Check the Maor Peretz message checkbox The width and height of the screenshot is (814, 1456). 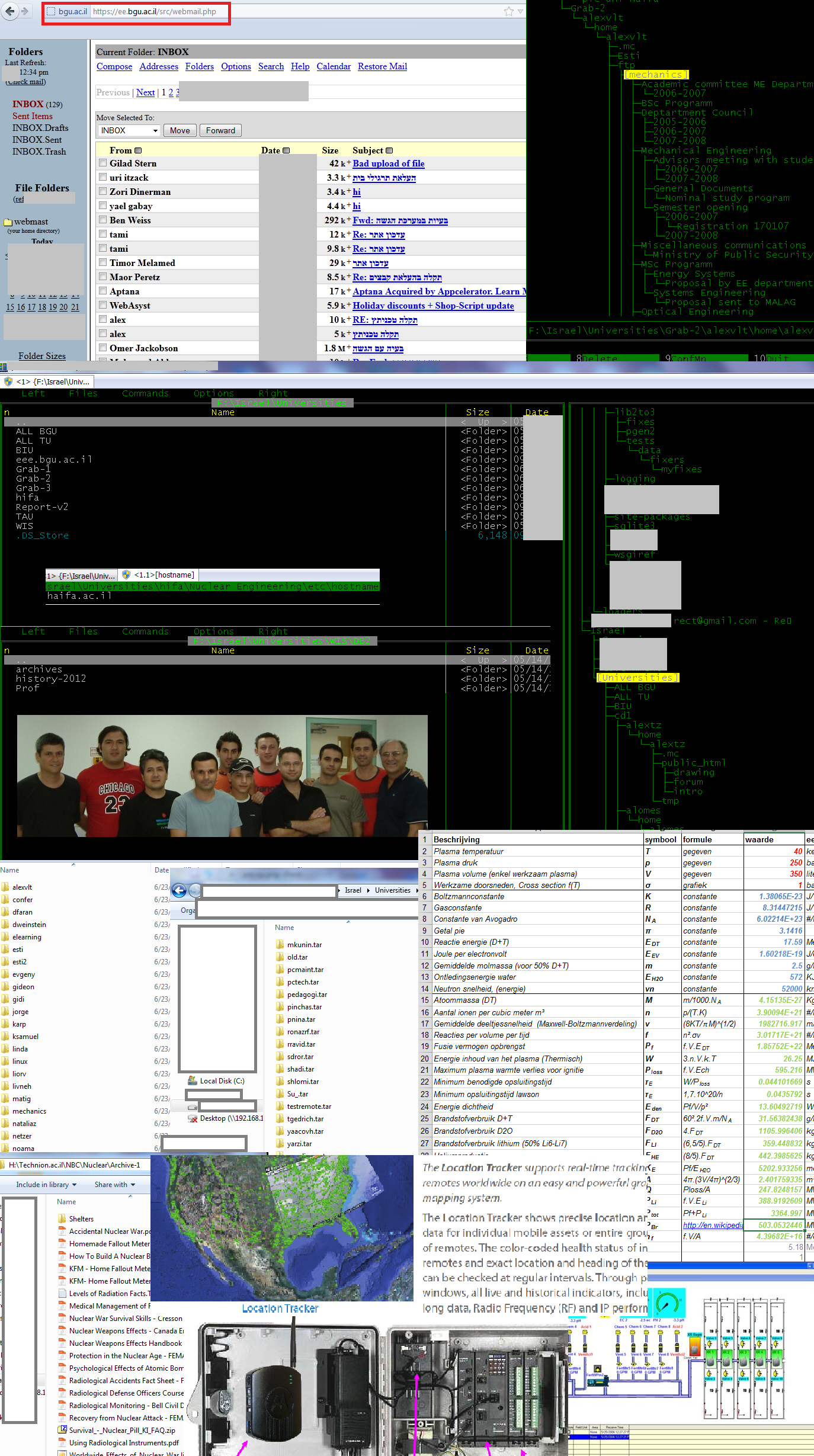coord(103,277)
